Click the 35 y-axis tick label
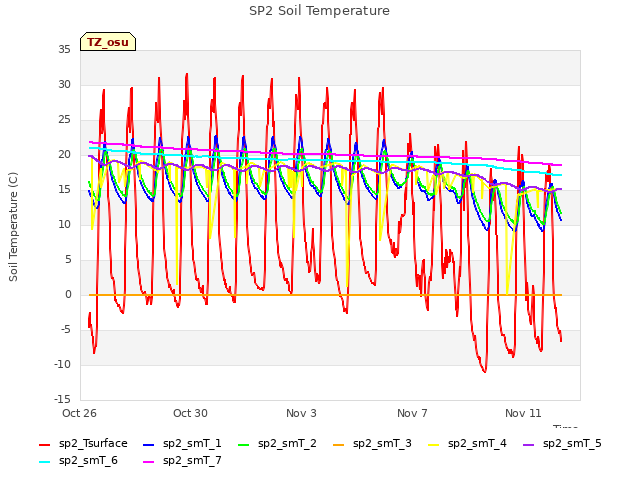The height and width of the screenshot is (480, 640). tap(64, 49)
